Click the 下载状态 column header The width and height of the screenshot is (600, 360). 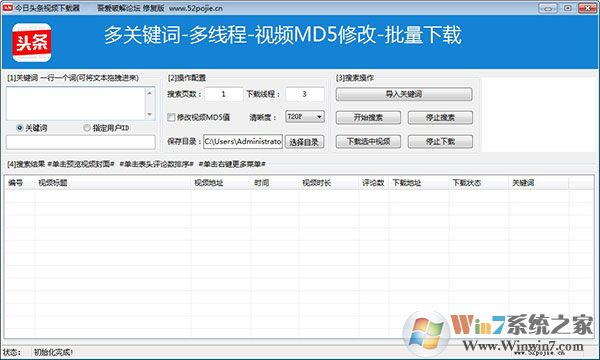click(479, 183)
